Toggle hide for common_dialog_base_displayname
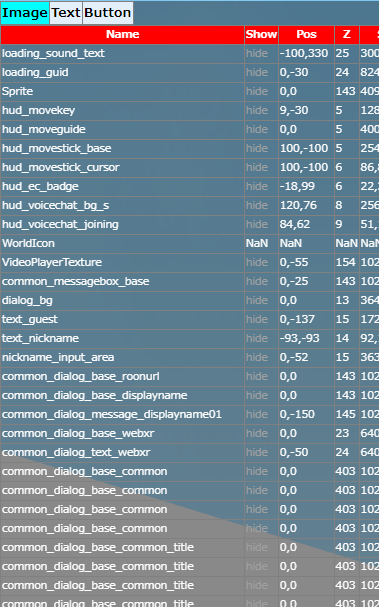The height and width of the screenshot is (607, 379). tap(257, 395)
